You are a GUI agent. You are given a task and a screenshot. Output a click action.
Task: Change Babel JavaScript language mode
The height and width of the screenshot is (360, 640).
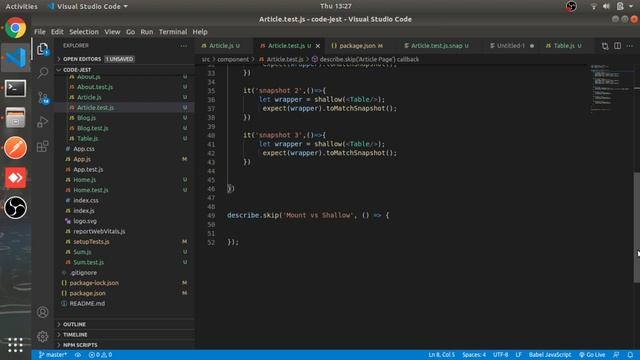tap(550, 355)
